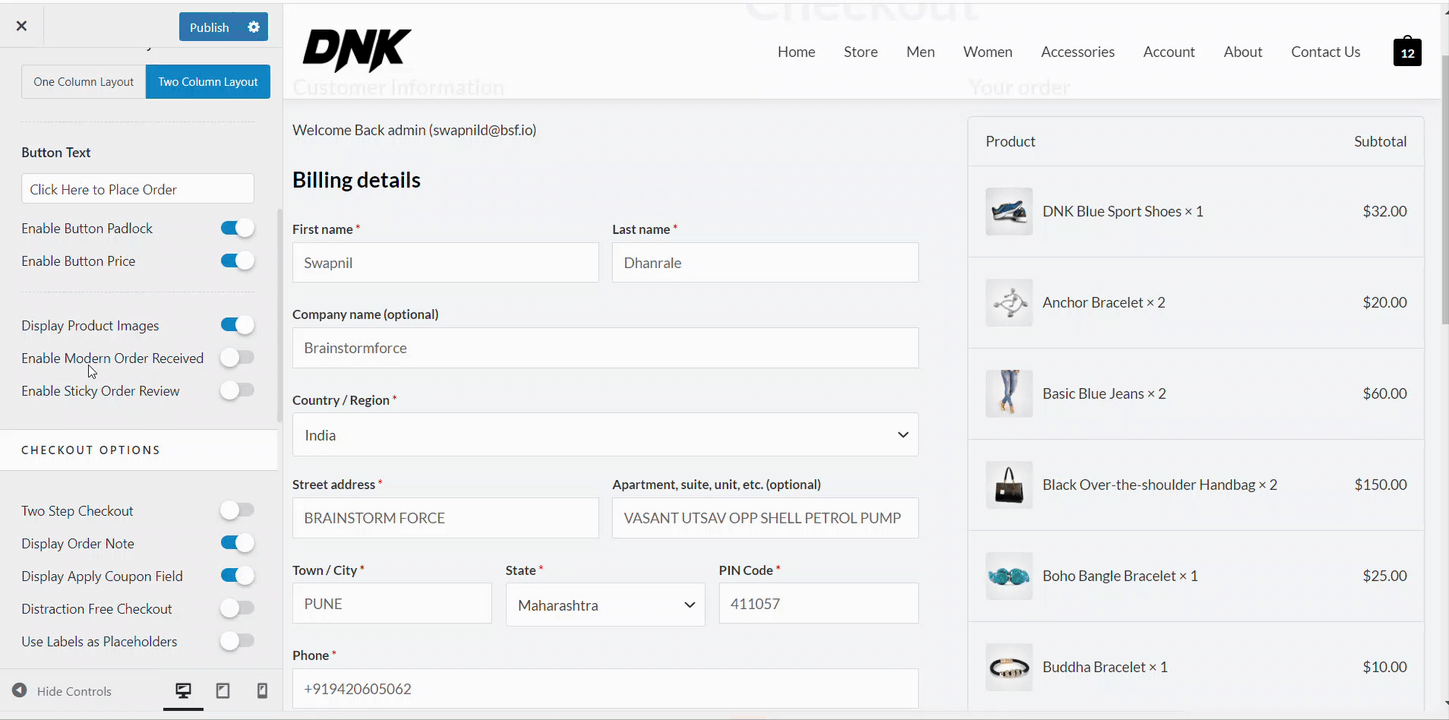Enable Modern Order Received switch
1449x720 pixels.
click(237, 357)
